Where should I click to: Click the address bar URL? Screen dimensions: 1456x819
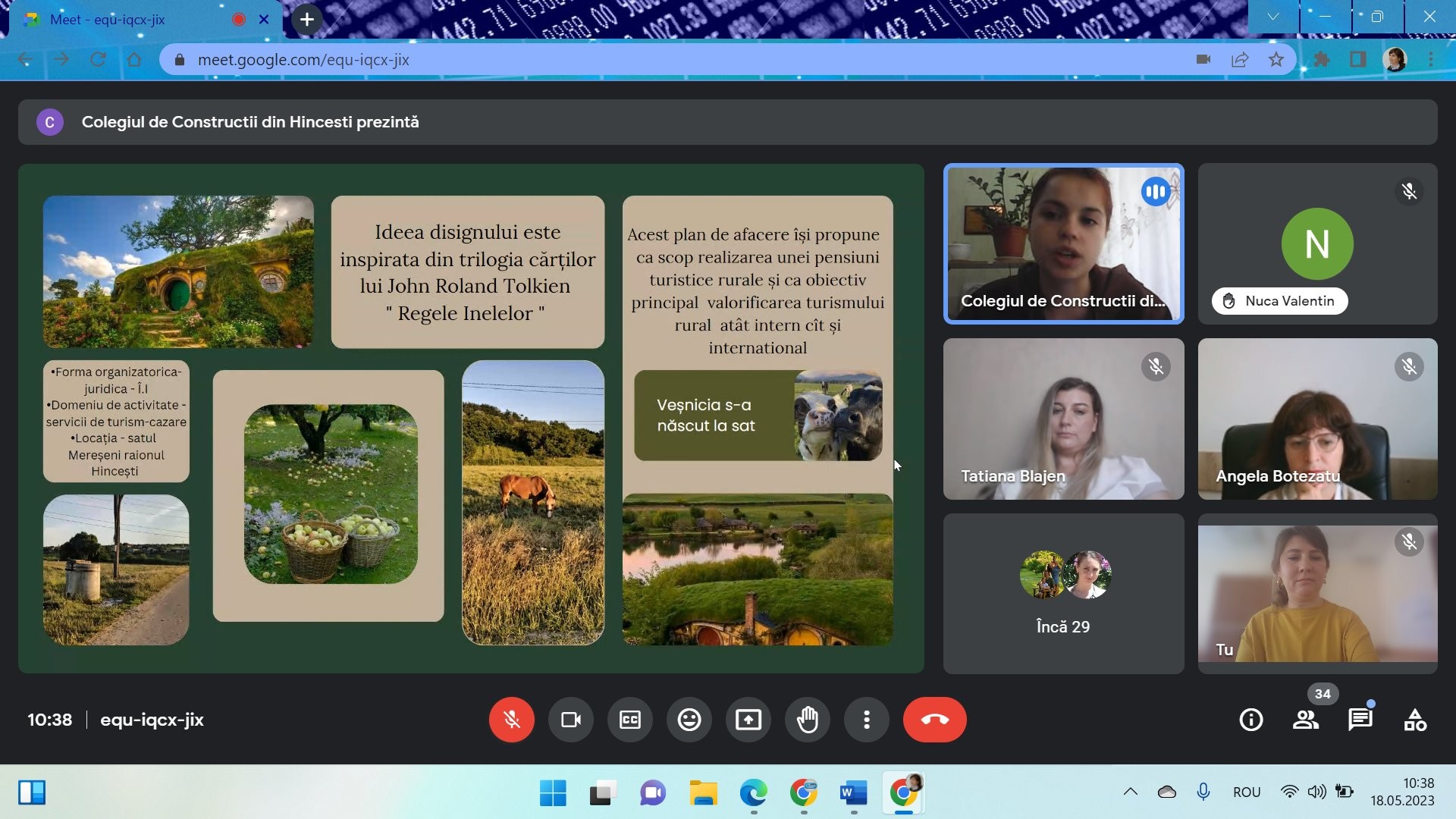click(x=303, y=60)
